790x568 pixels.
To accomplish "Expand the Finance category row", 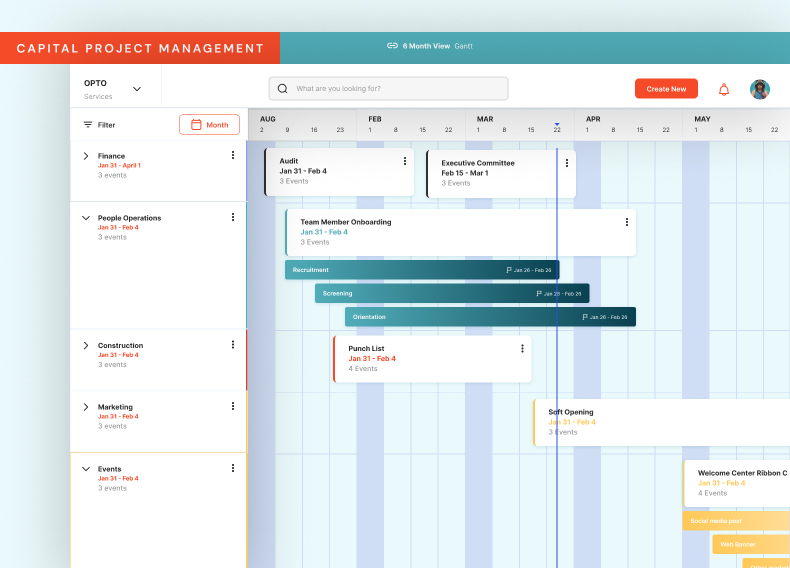I will click(86, 156).
